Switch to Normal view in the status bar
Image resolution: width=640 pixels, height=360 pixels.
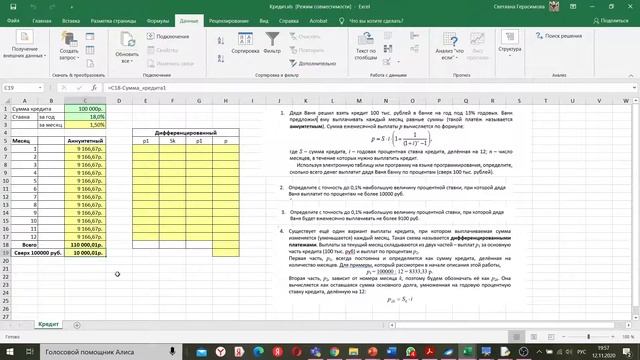pyautogui.click(x=516, y=337)
